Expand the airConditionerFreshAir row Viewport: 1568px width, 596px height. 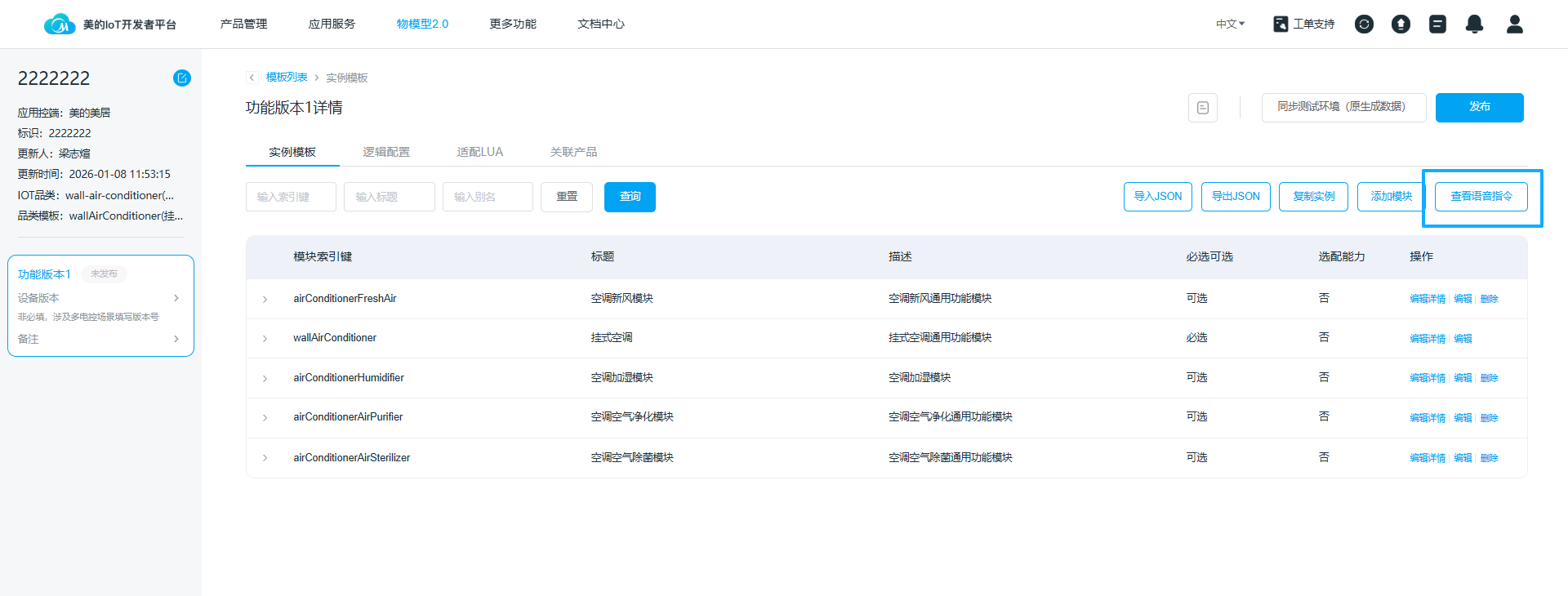click(265, 300)
